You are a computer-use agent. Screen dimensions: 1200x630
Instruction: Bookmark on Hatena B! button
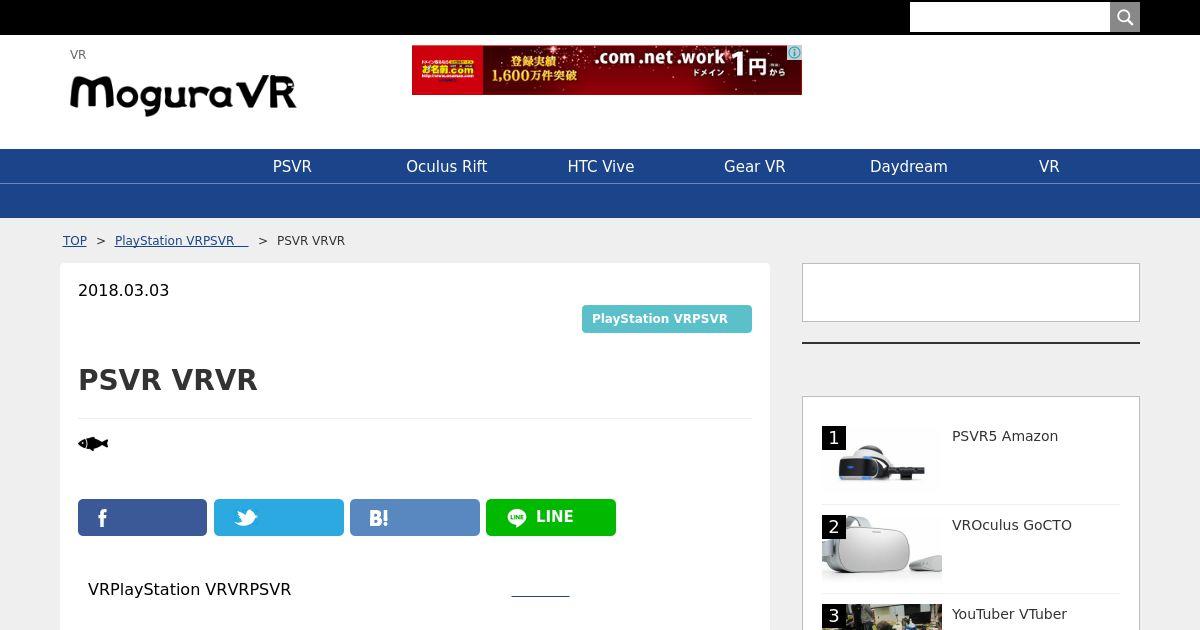[415, 518]
